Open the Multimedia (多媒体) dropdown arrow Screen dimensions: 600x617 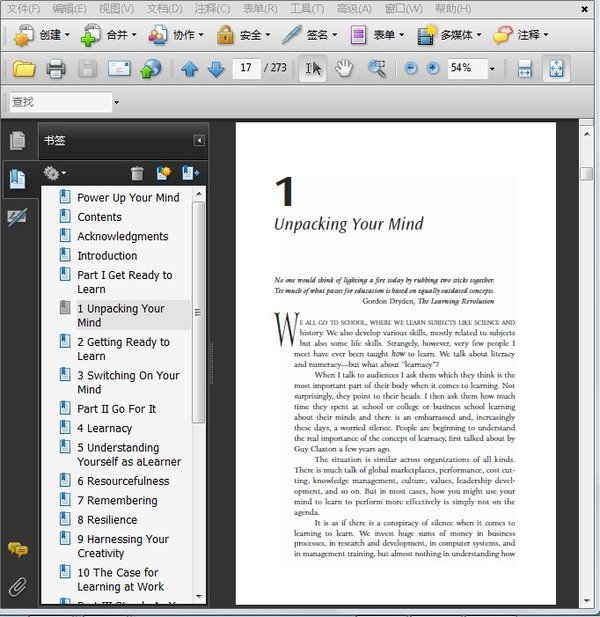pyautogui.click(x=479, y=35)
